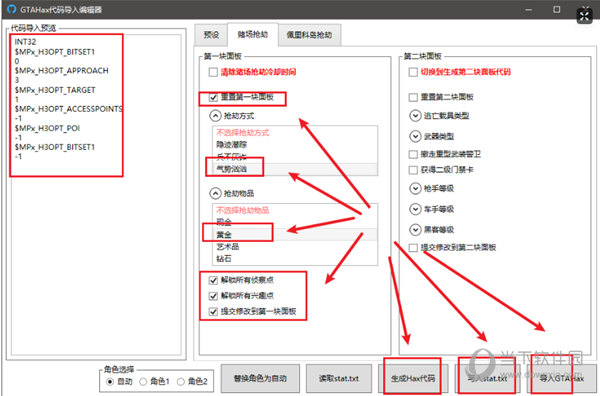Screen dimensions: 600x396
Task: Select 不选择抢劫物品 in target list
Action: coord(295,210)
